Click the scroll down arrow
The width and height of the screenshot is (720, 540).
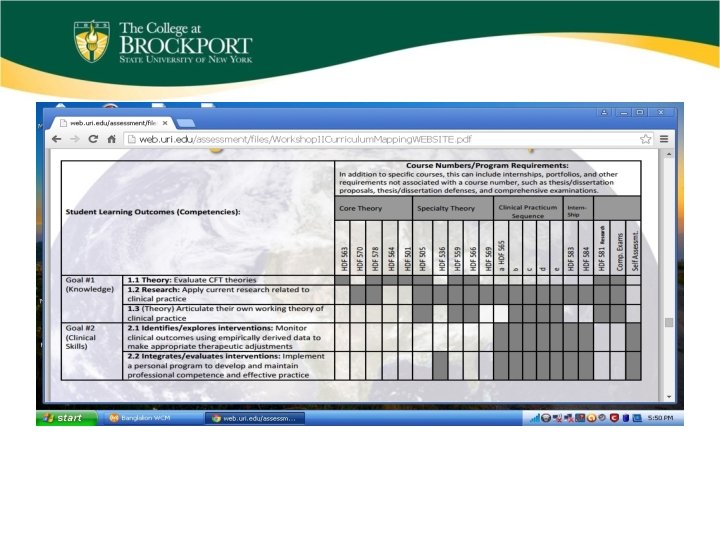pos(669,397)
